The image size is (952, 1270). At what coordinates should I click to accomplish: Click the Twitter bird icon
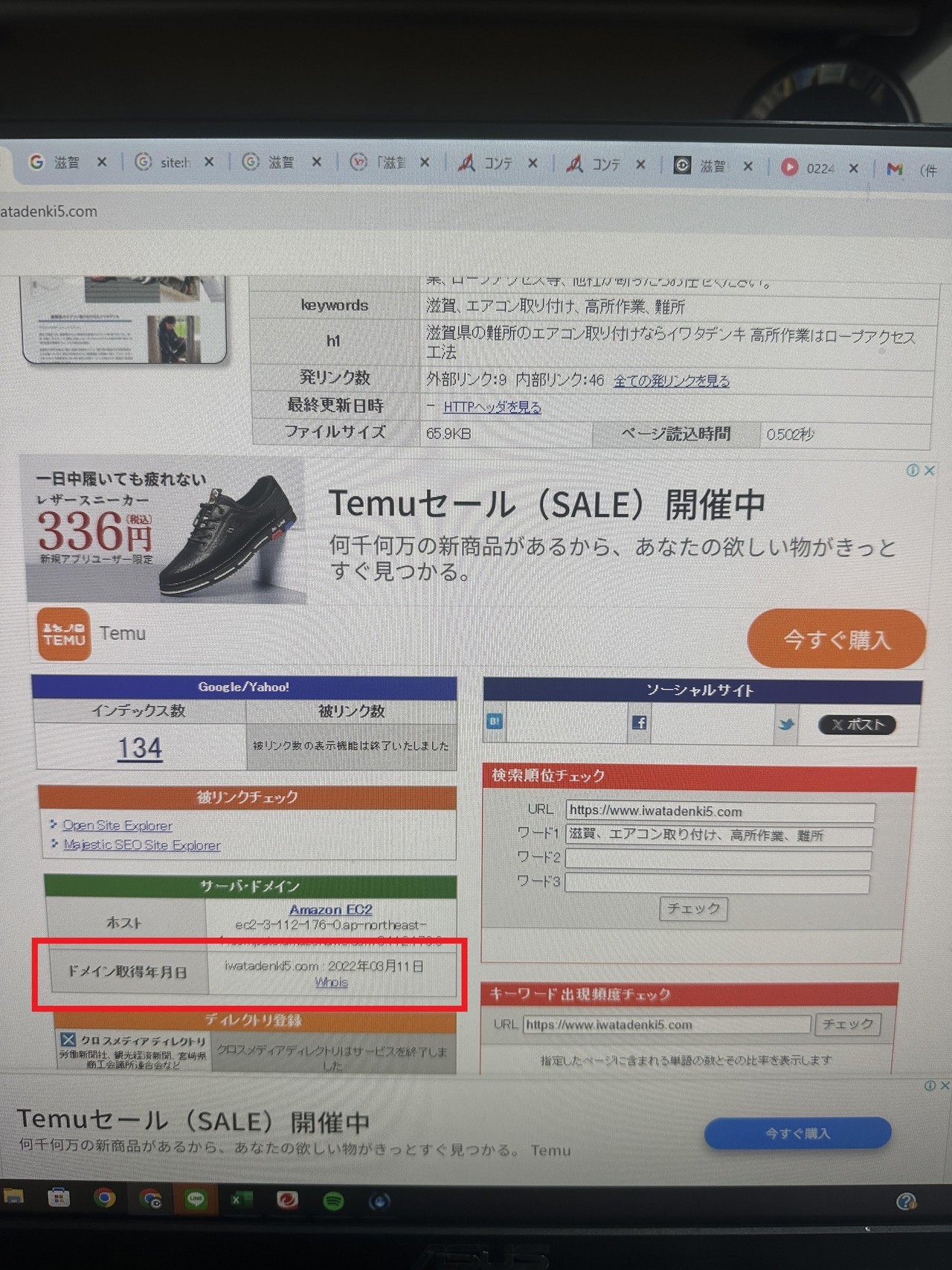[x=786, y=724]
